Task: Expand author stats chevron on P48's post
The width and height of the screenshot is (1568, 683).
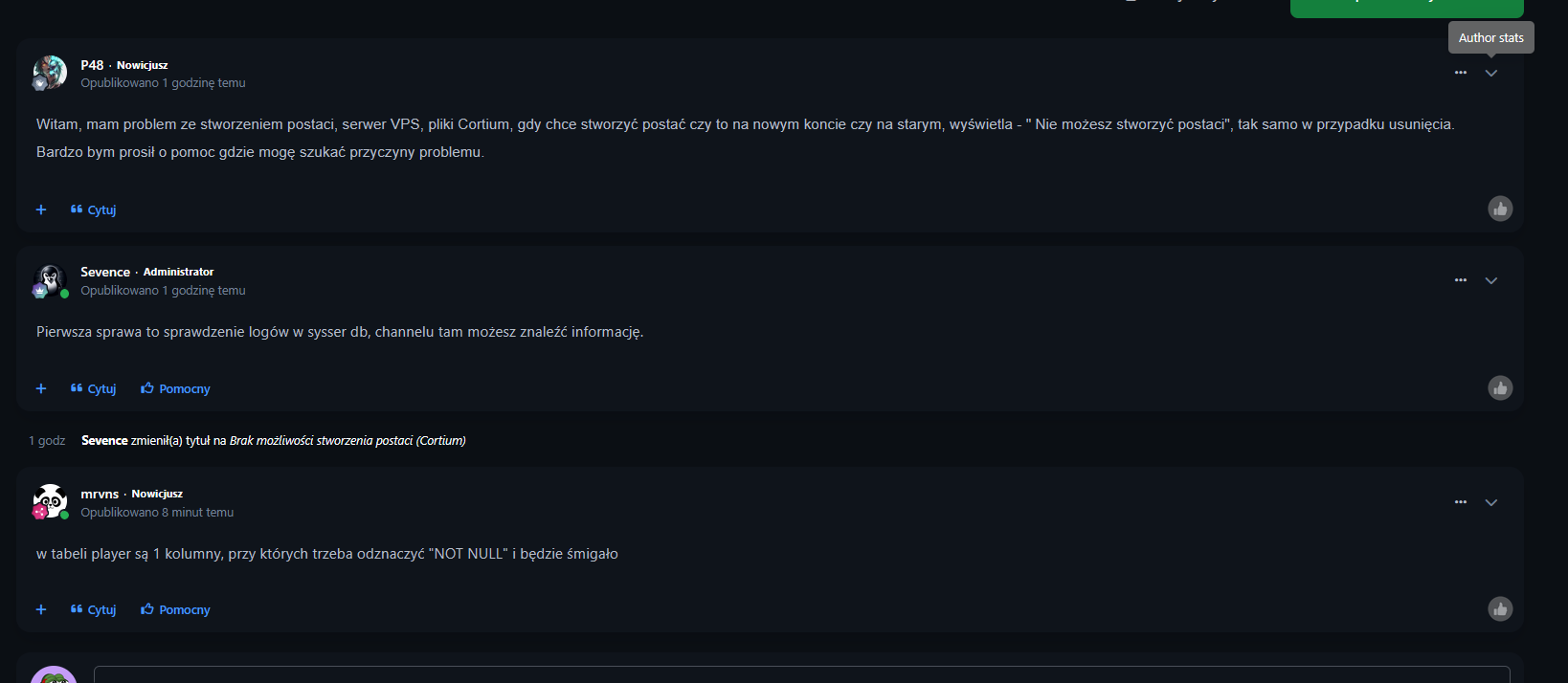Action: [x=1491, y=73]
